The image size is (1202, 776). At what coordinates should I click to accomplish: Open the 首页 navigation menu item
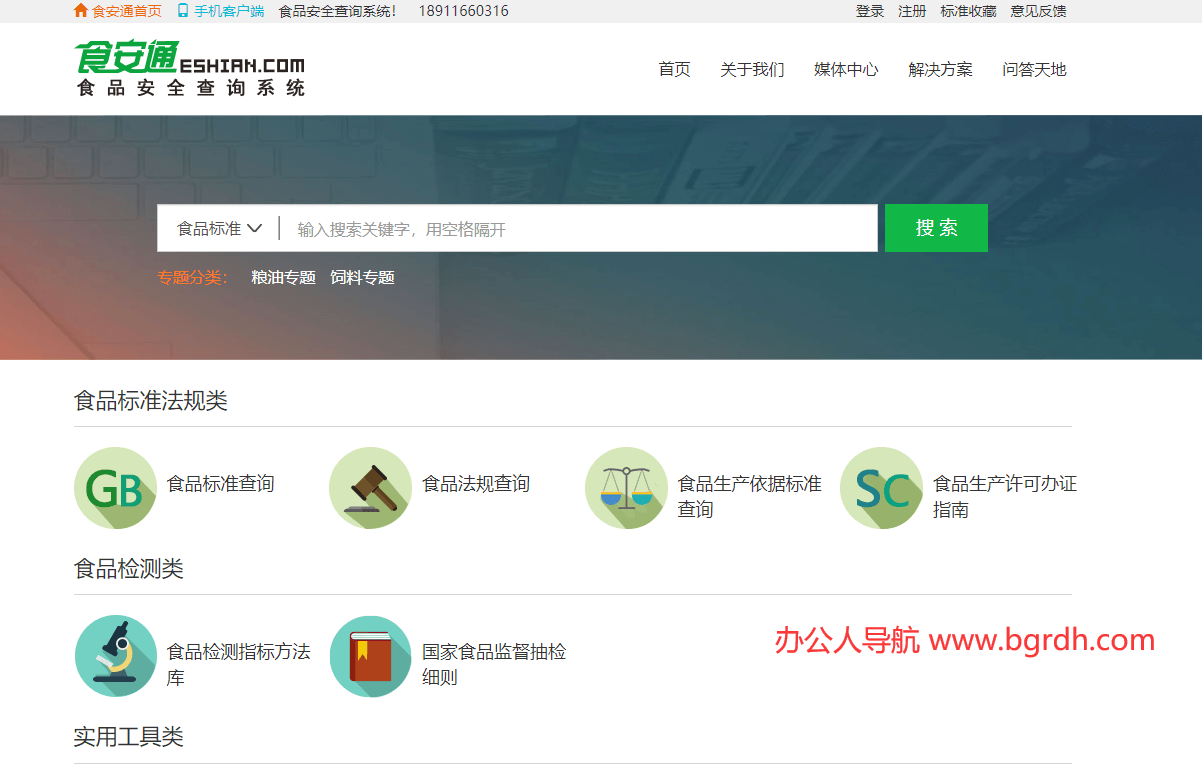[674, 69]
